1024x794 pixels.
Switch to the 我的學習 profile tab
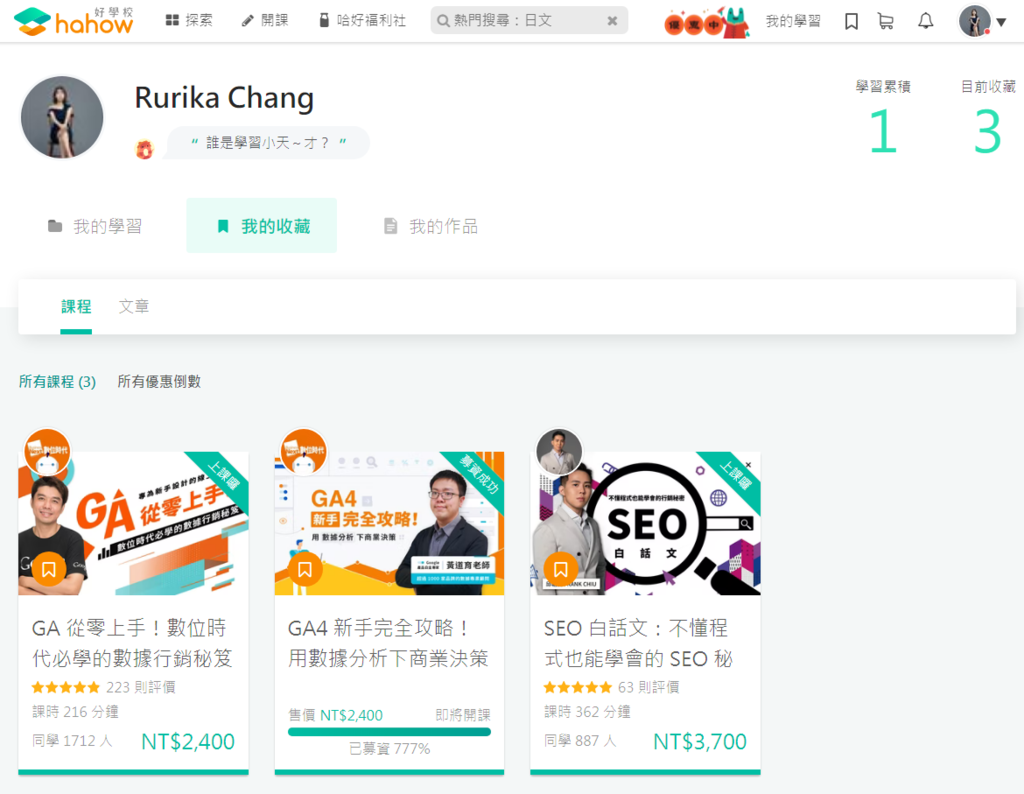(x=96, y=226)
